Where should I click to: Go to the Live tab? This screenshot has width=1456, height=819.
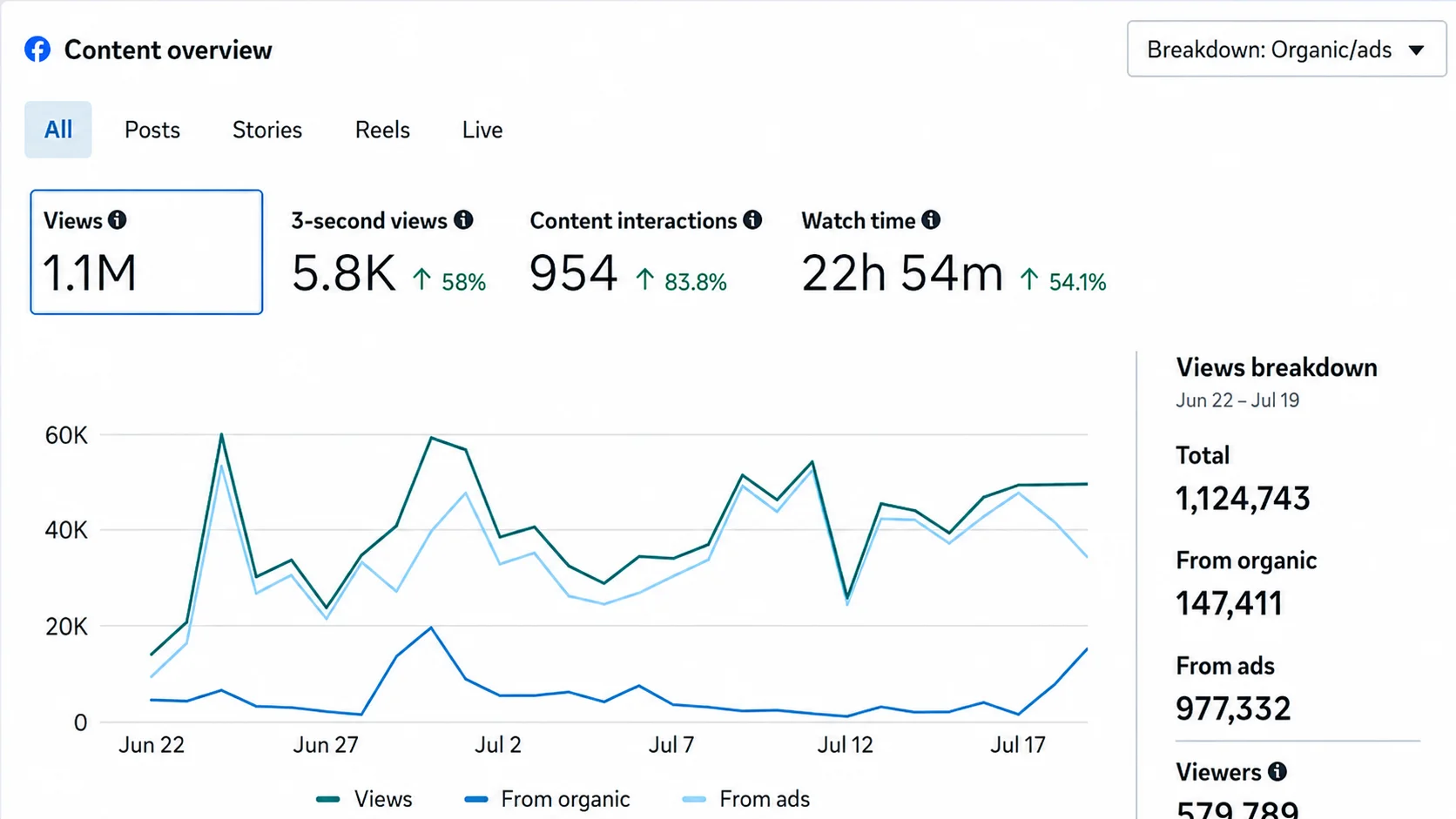482,130
